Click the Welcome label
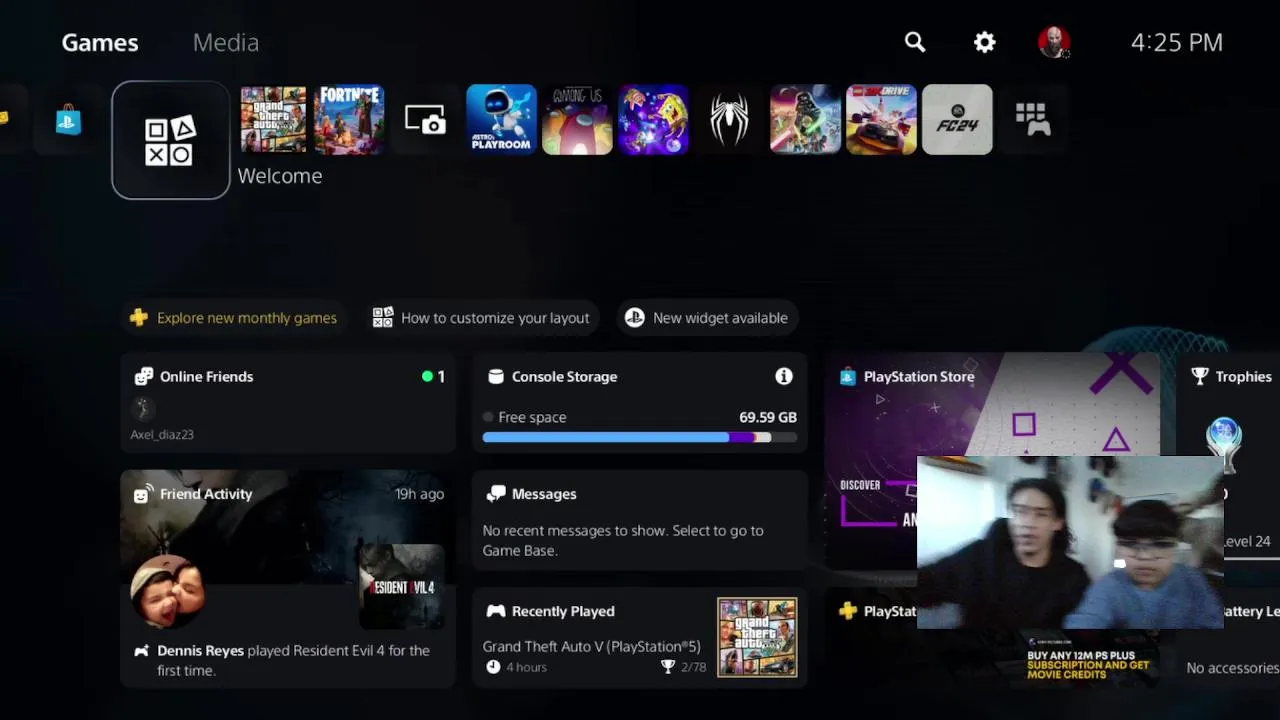 coord(280,175)
